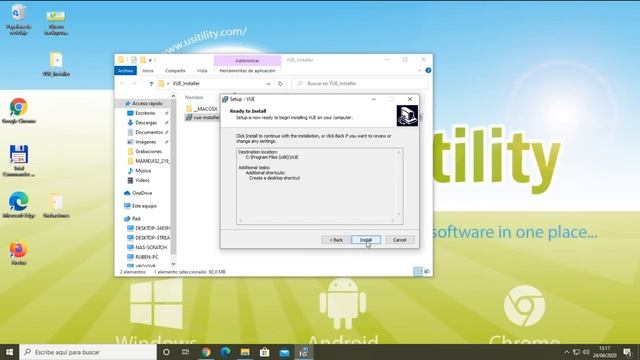Image resolution: width=640 pixels, height=360 pixels.
Task: Open the Vista ribbon tab
Action: (x=202, y=71)
